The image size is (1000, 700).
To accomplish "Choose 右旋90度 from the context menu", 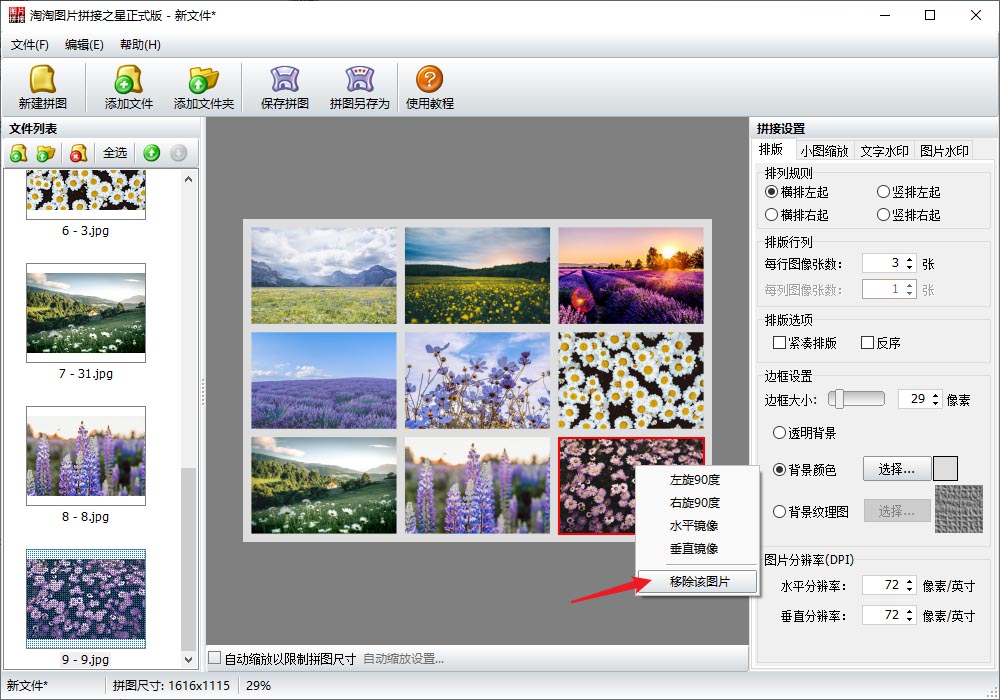I will tap(696, 502).
